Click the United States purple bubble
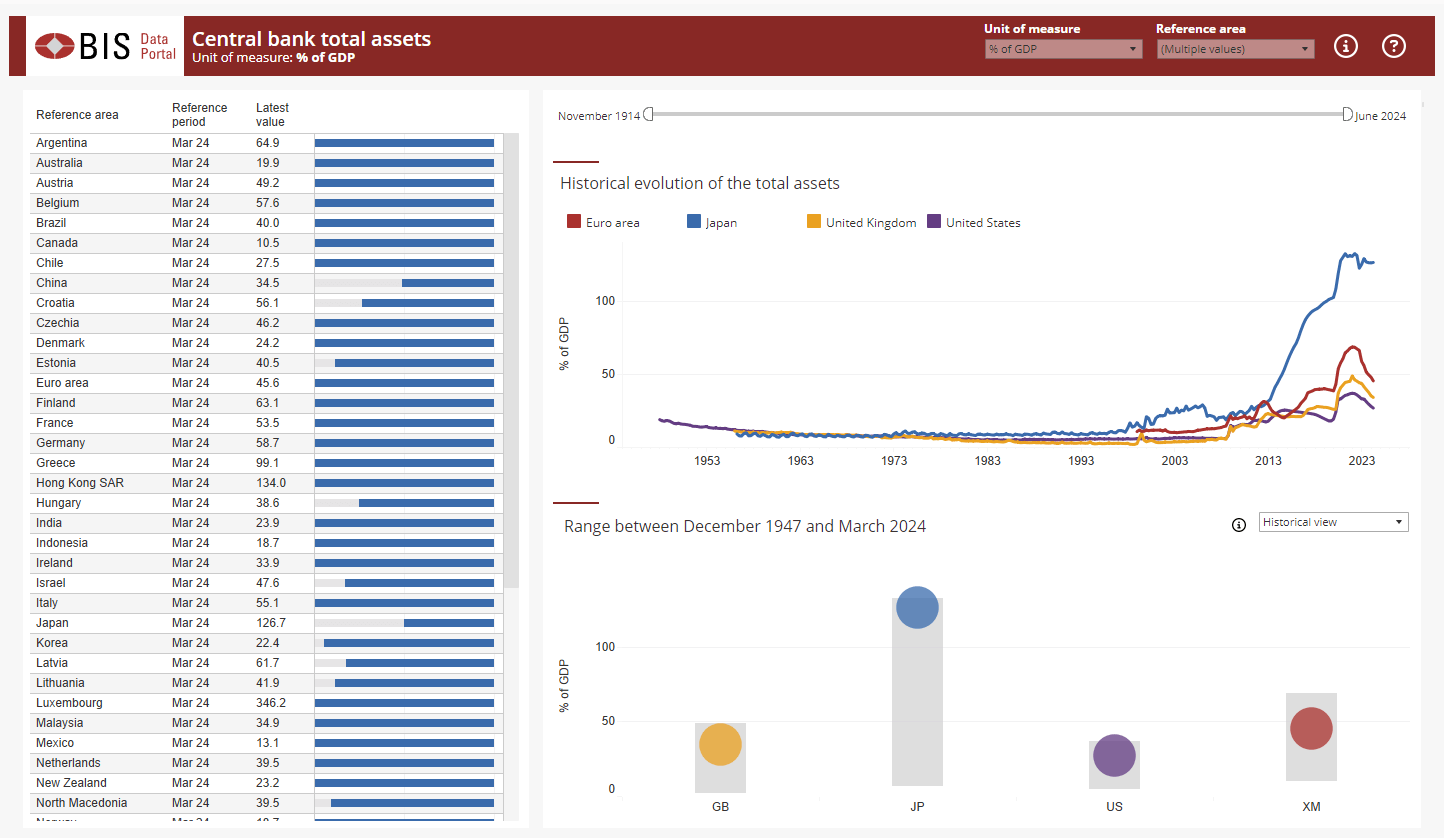 pyautogui.click(x=1114, y=756)
